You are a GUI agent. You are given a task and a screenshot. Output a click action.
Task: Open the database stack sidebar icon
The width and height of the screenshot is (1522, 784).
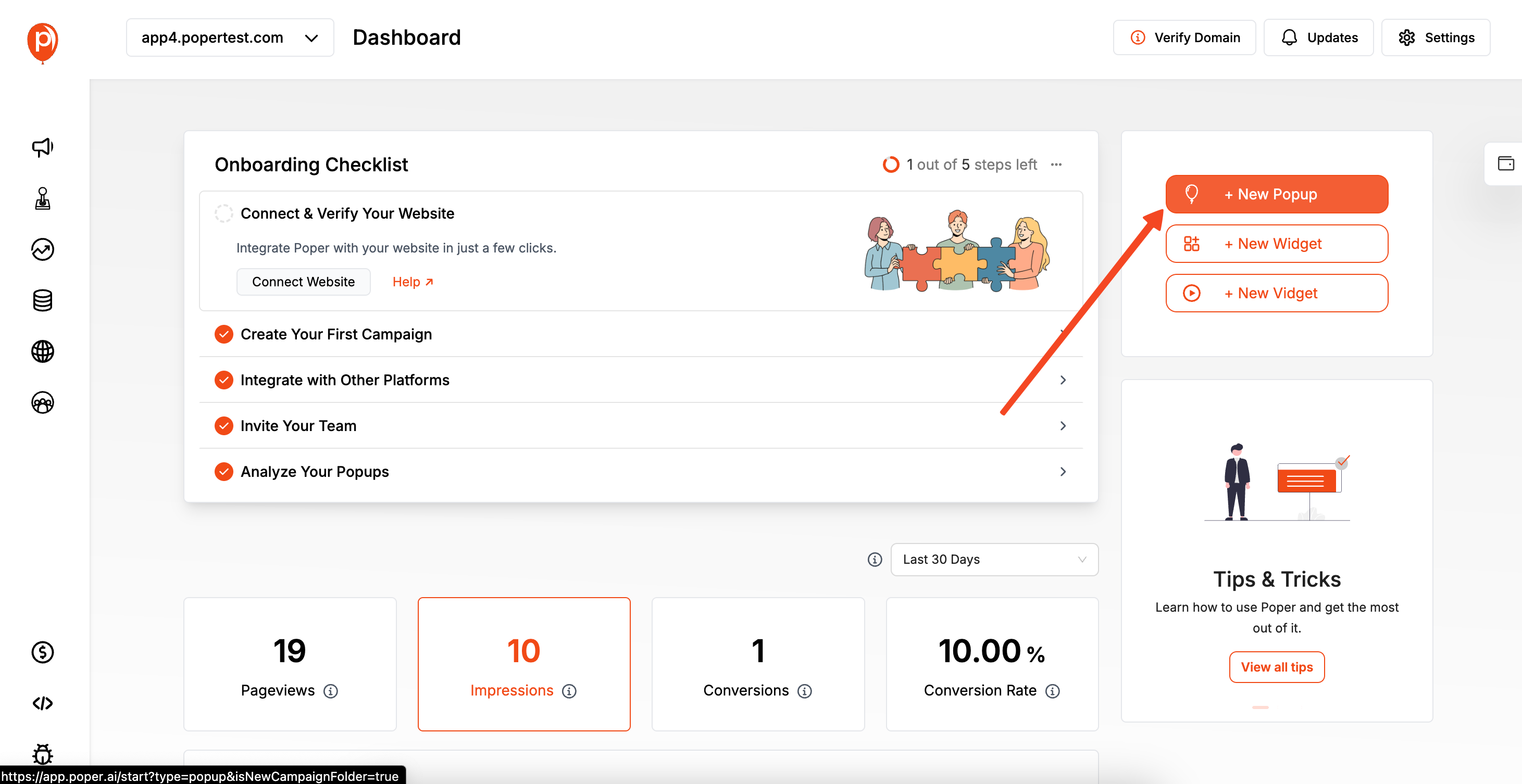click(43, 300)
